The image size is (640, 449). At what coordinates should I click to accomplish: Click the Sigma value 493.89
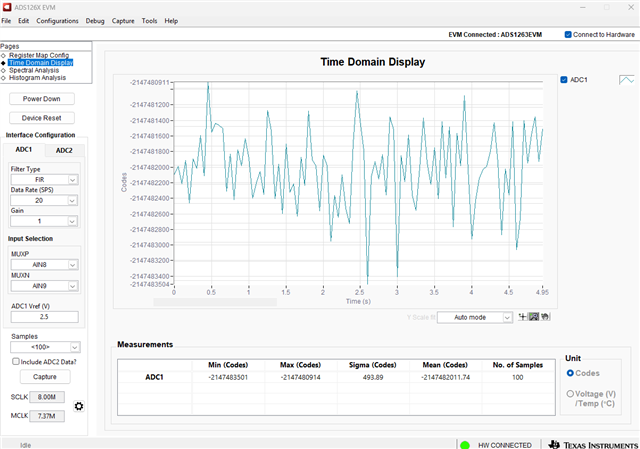point(373,377)
